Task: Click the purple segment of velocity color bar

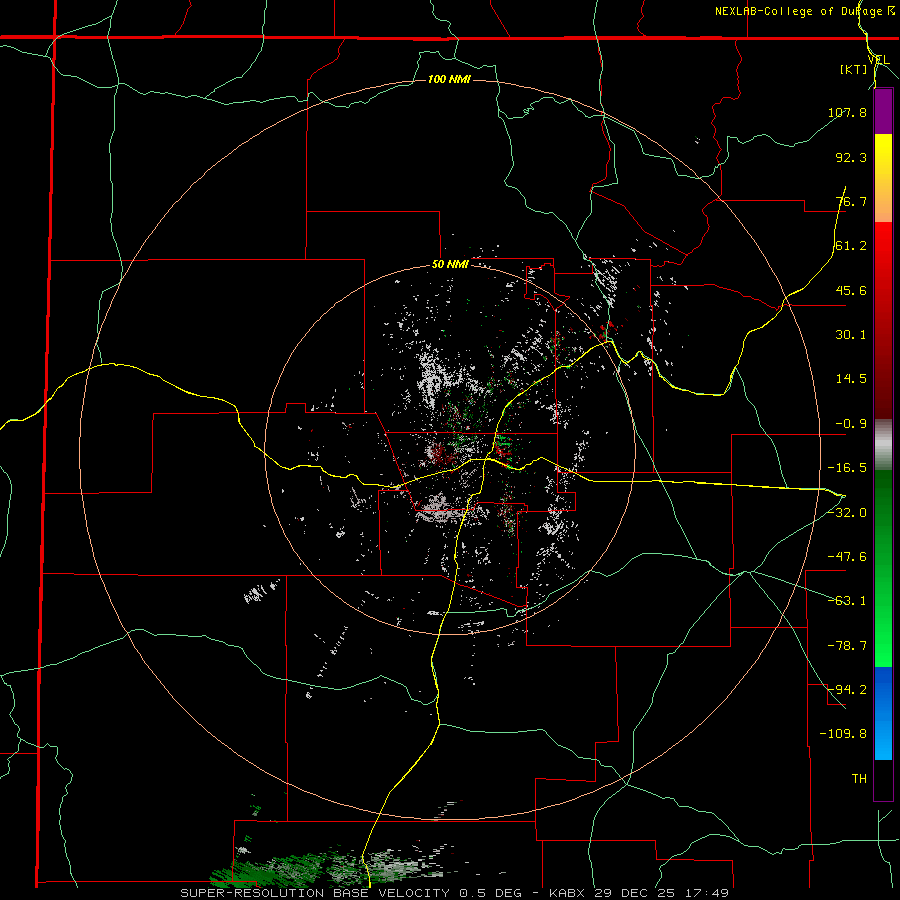Action: (x=883, y=112)
